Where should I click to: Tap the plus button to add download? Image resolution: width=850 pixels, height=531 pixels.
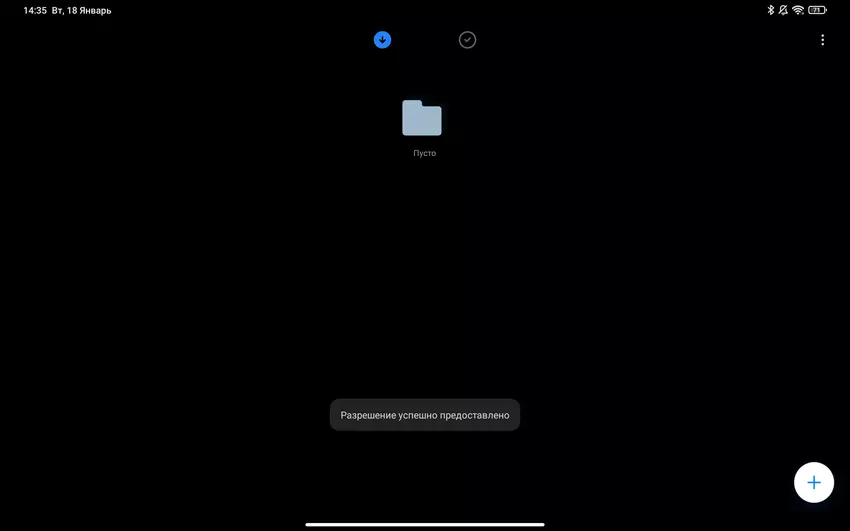coord(813,482)
